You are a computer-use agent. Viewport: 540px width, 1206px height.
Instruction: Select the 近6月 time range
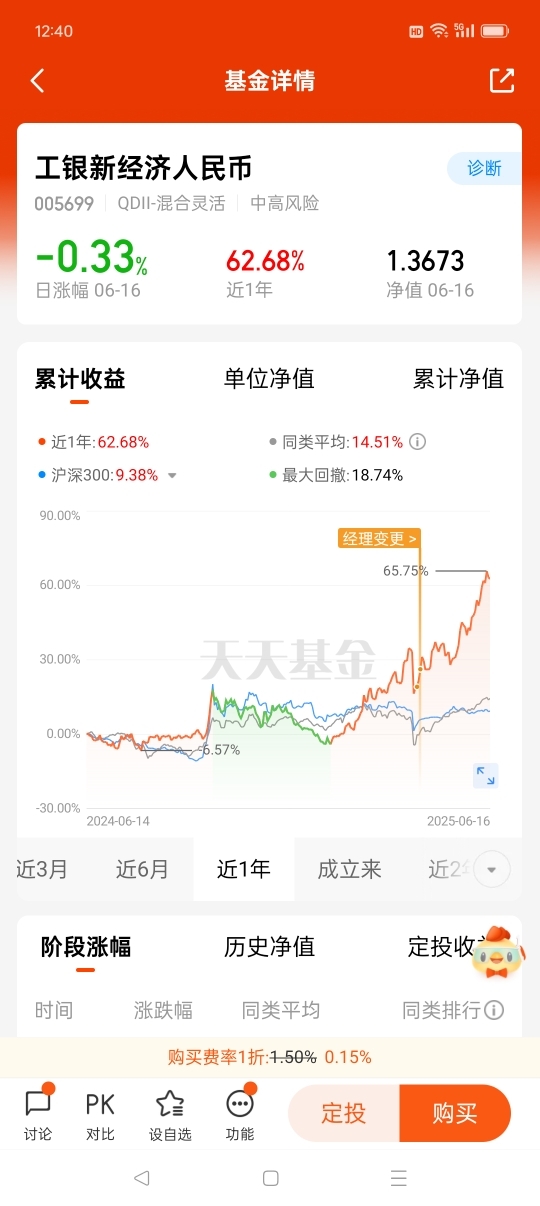(x=142, y=869)
